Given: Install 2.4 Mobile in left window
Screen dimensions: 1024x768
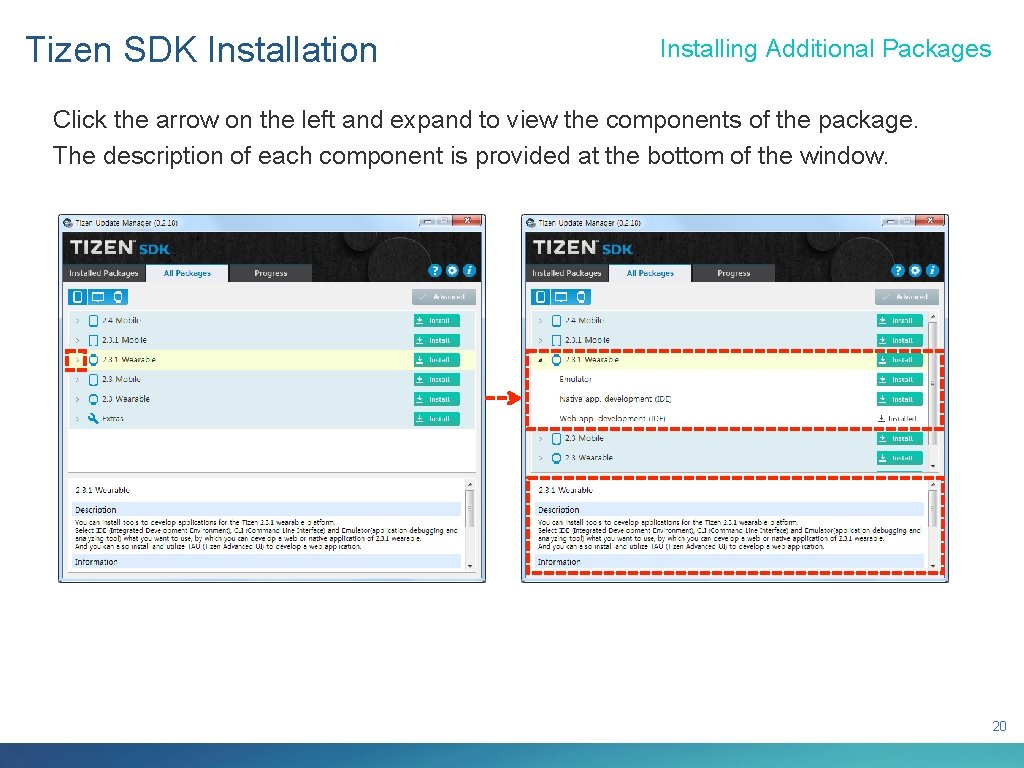Looking at the screenshot, I should (436, 321).
